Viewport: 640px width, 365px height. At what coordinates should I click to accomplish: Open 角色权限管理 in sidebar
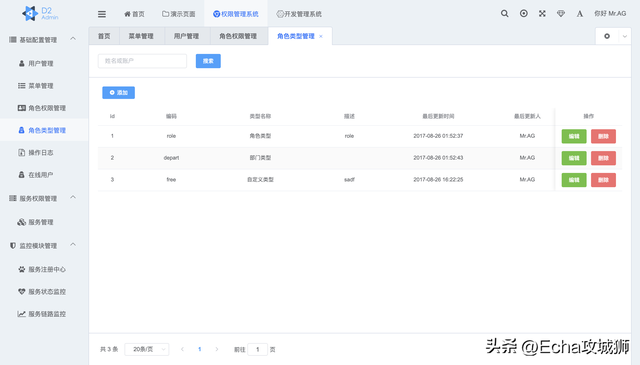tap(44, 108)
